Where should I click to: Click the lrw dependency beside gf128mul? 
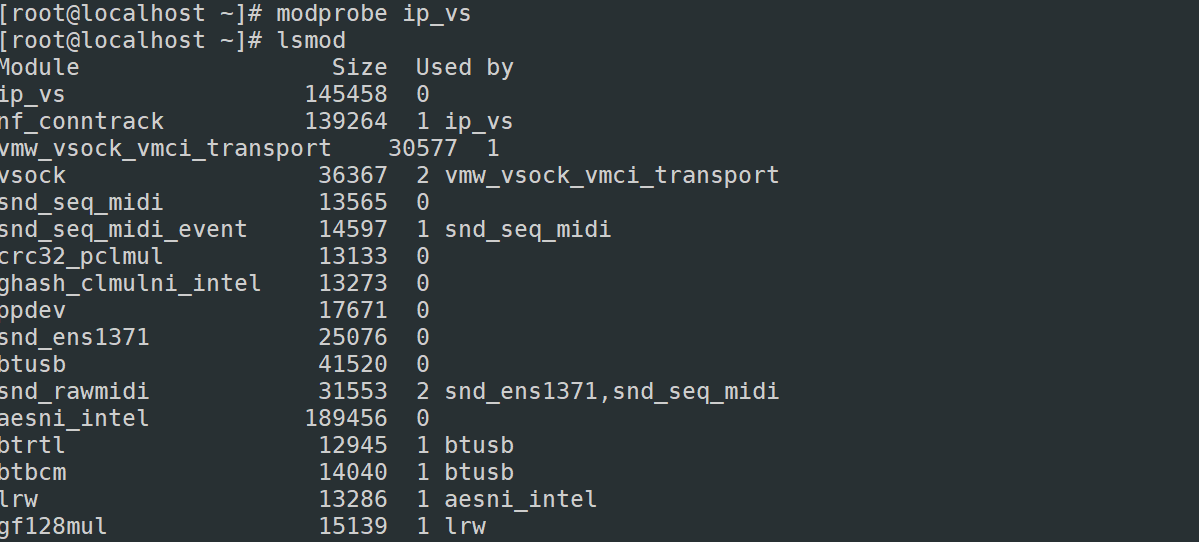click(x=465, y=526)
